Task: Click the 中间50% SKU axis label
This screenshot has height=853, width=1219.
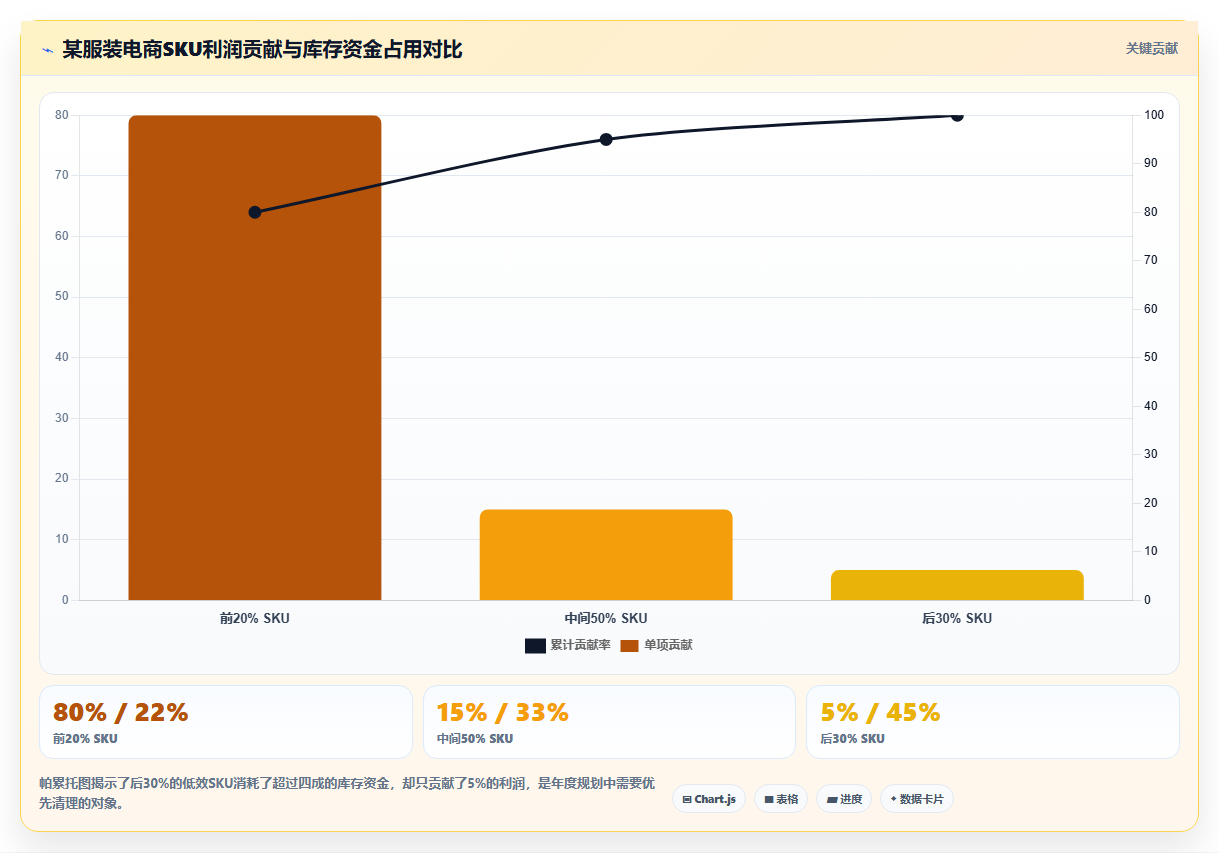Action: click(x=606, y=619)
